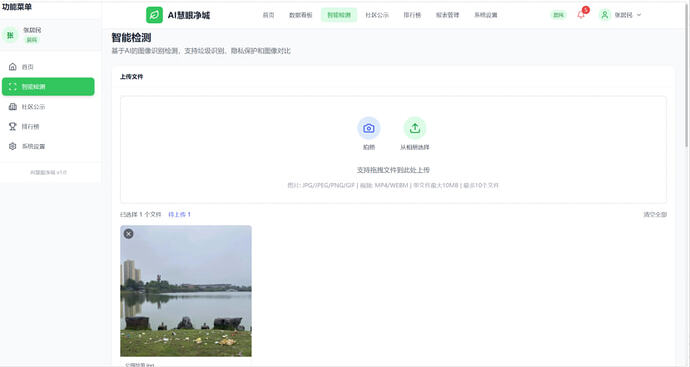Open 社区公示 tab in top navigation
The height and width of the screenshot is (367, 690).
coord(377,15)
